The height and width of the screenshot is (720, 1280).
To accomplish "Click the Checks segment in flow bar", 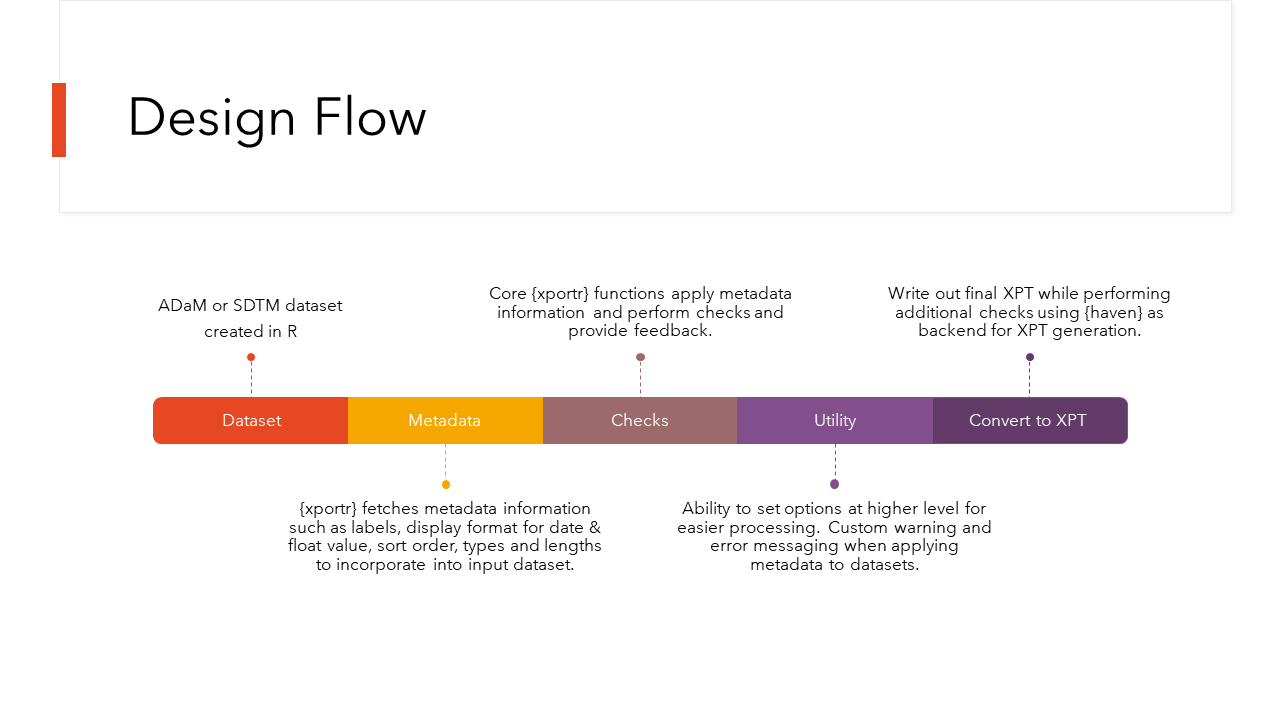I will click(x=640, y=420).
